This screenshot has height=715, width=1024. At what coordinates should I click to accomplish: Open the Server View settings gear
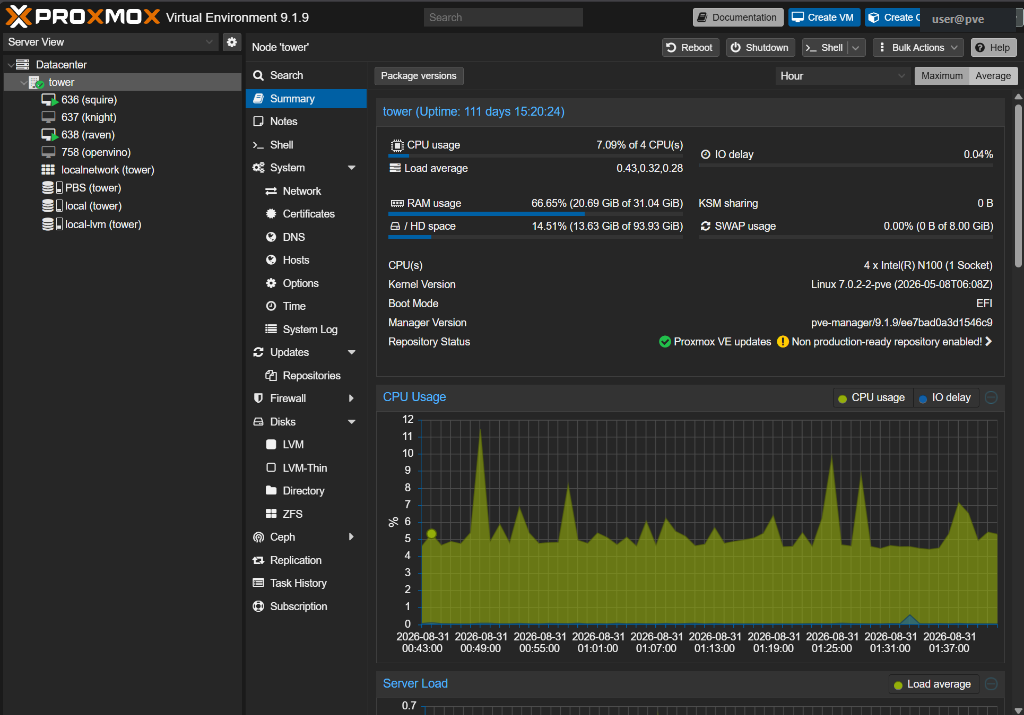tap(231, 42)
